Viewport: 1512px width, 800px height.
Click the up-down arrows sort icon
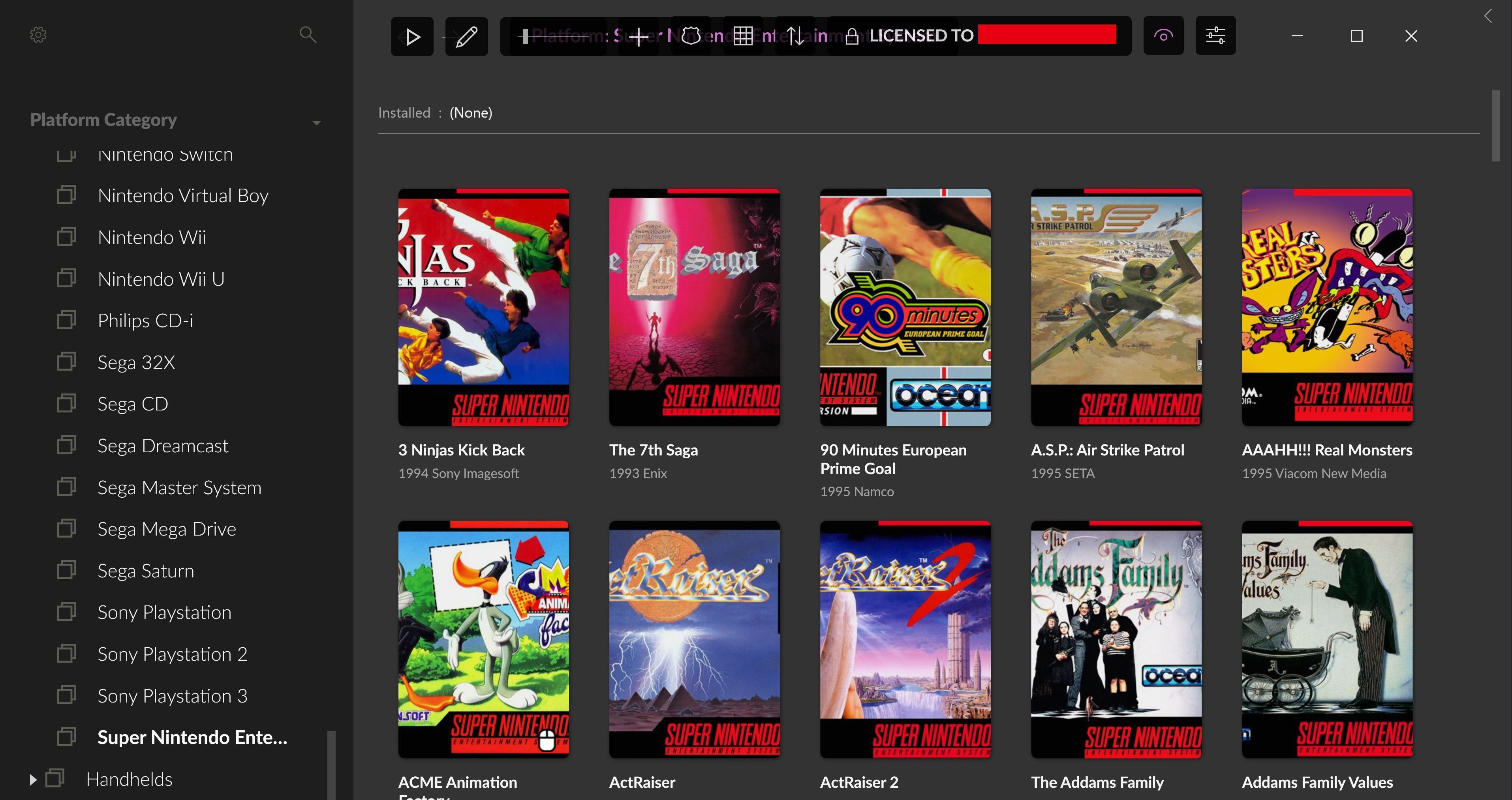pos(795,36)
